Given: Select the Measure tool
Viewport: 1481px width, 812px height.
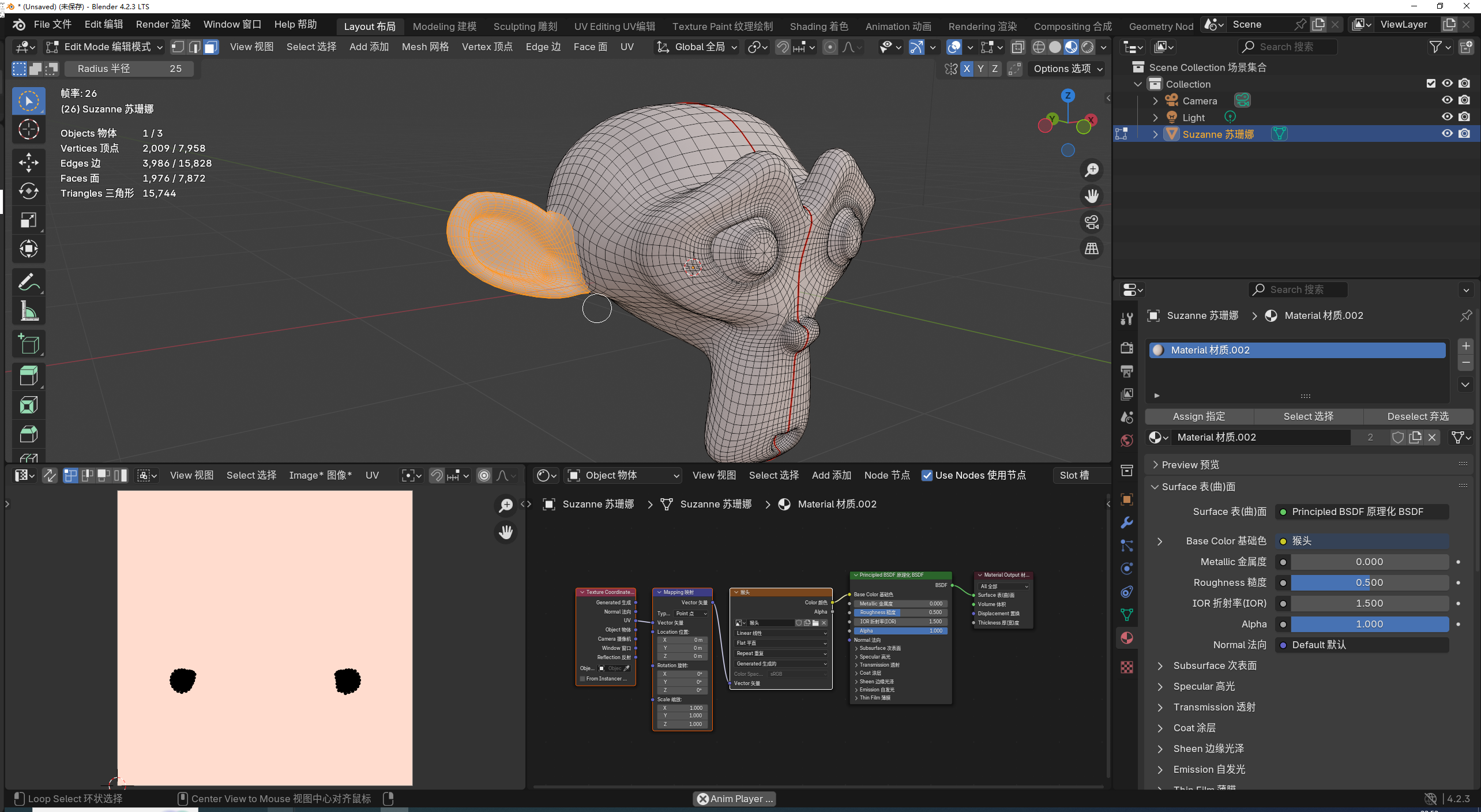Looking at the screenshot, I should pos(28,311).
